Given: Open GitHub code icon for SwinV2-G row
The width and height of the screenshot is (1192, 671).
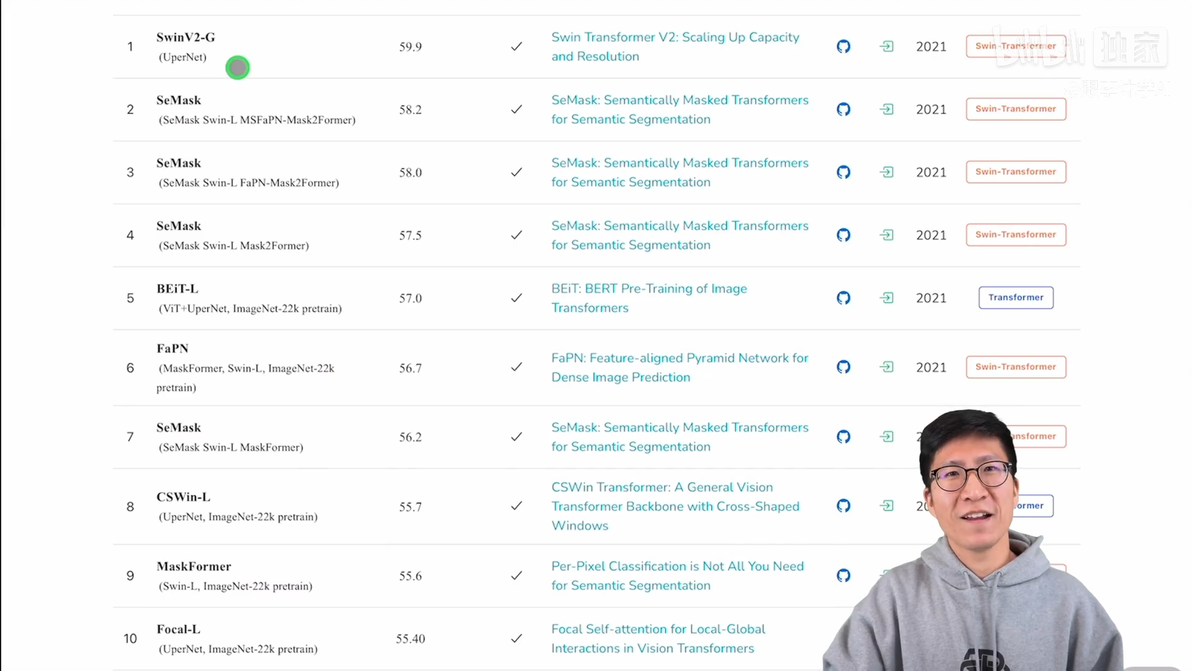Looking at the screenshot, I should [843, 46].
